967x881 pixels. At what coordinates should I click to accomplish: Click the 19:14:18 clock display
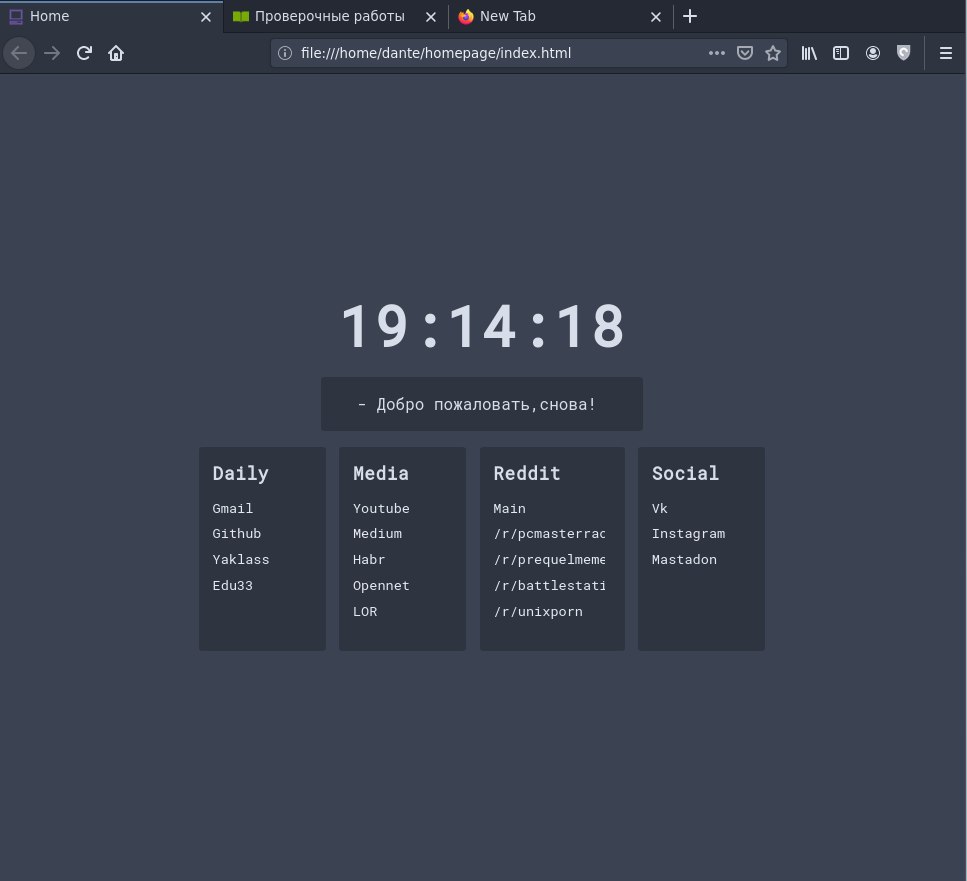pos(482,326)
